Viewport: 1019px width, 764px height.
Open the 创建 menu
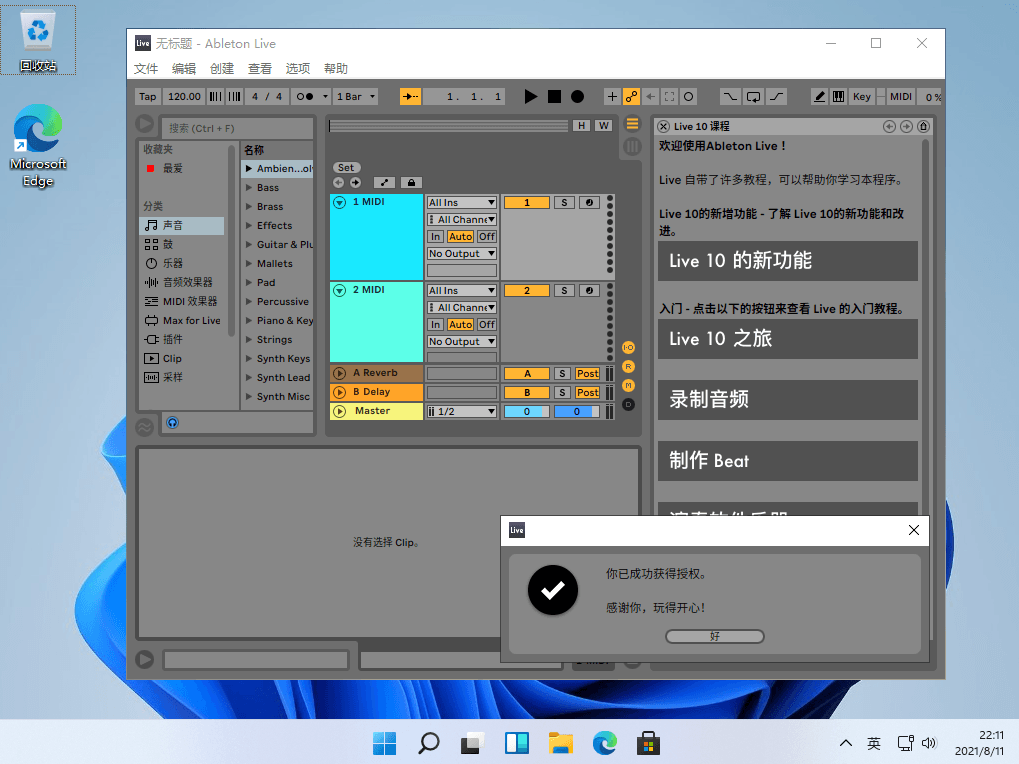point(222,68)
